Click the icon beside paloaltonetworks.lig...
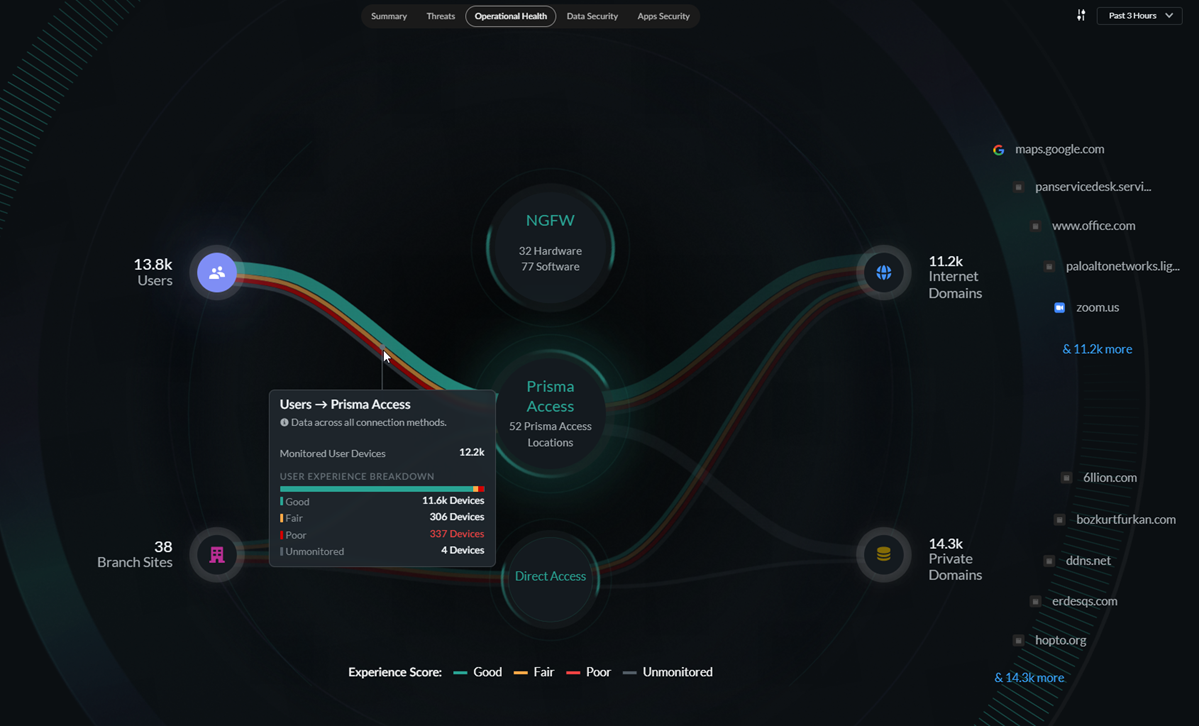The width and height of the screenshot is (1199, 726). (1049, 267)
